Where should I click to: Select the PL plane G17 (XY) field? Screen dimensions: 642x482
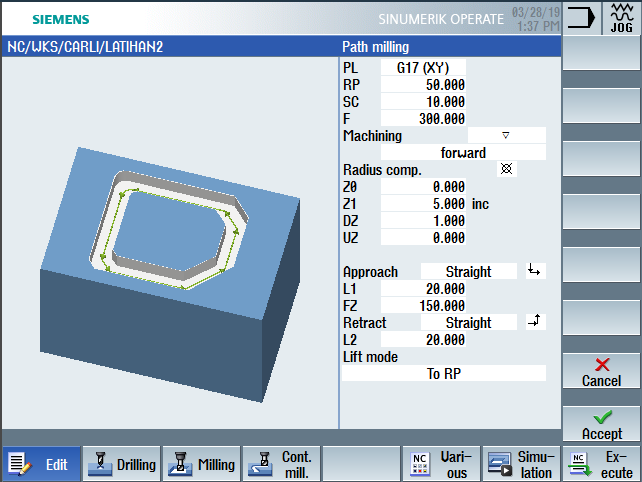point(423,67)
